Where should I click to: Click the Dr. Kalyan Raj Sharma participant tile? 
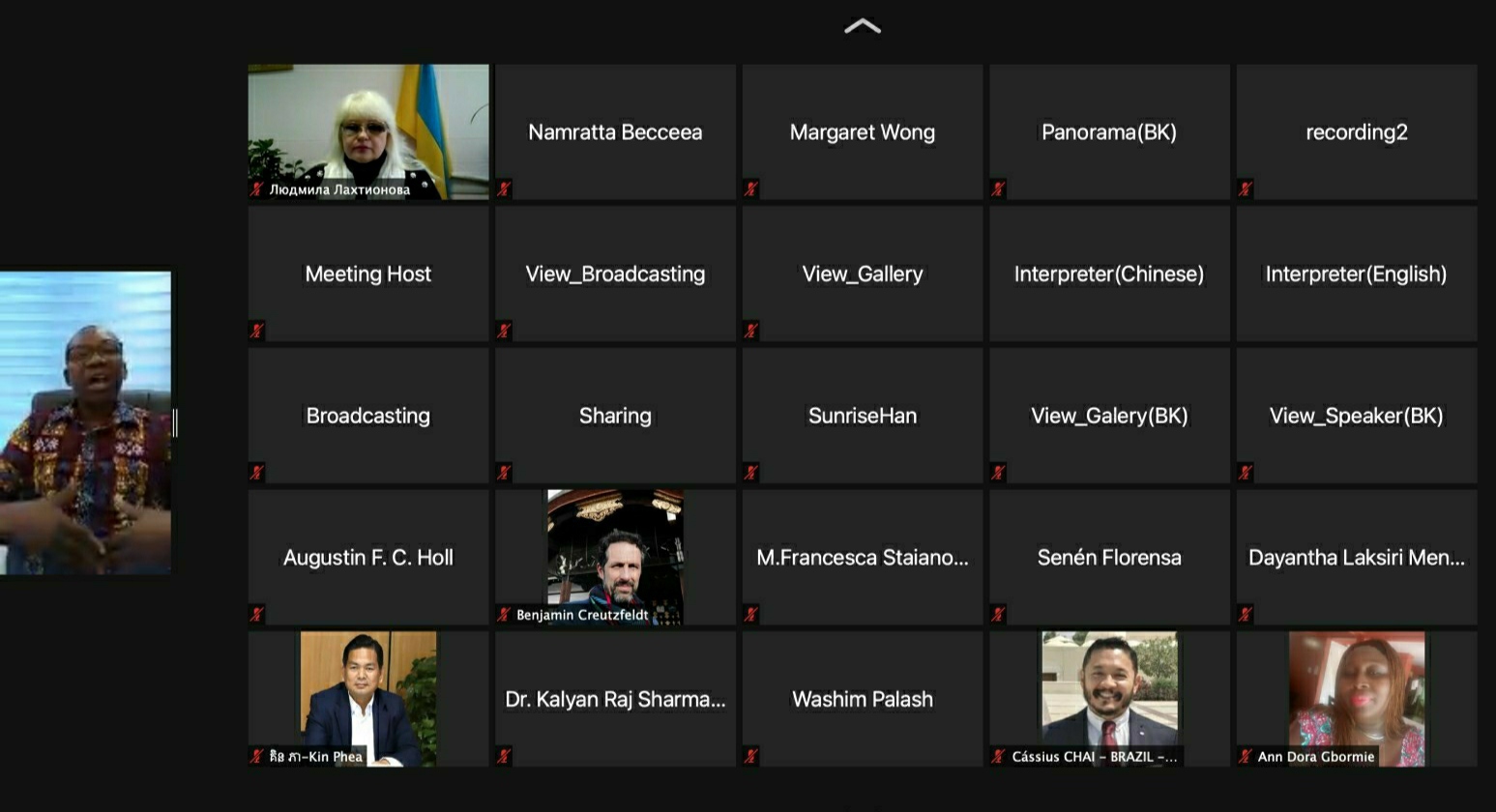(x=615, y=699)
